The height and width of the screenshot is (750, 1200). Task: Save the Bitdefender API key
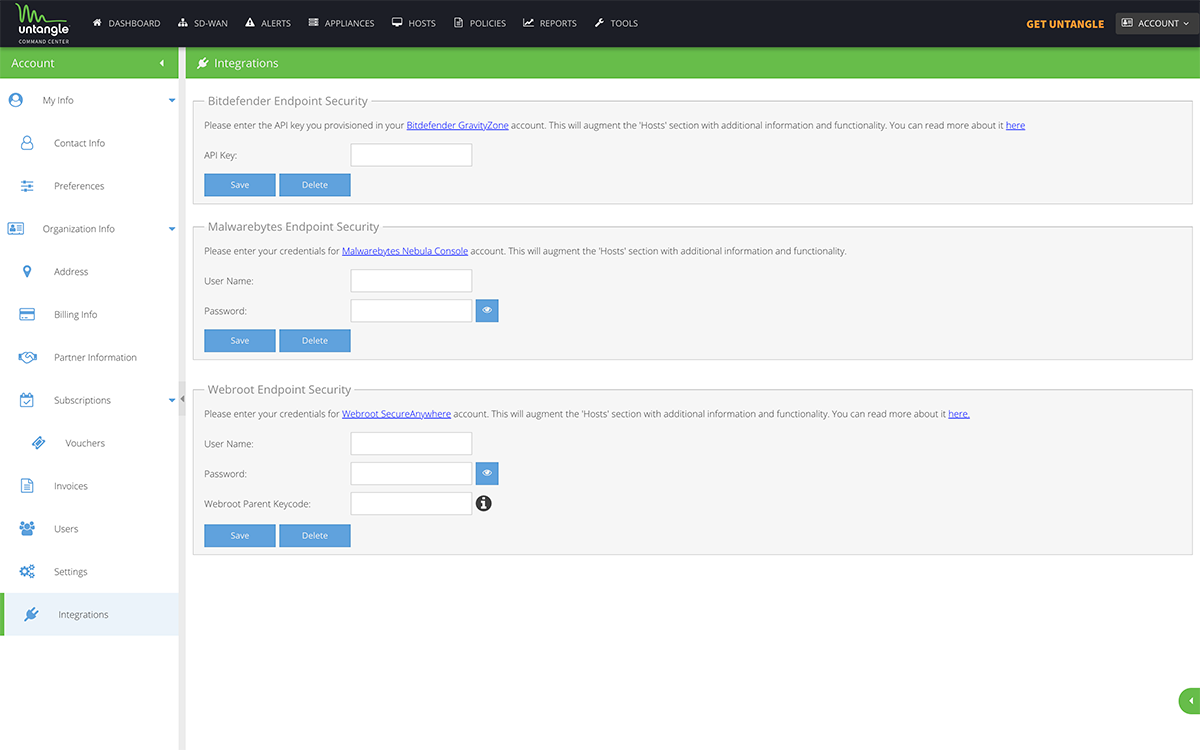(240, 185)
